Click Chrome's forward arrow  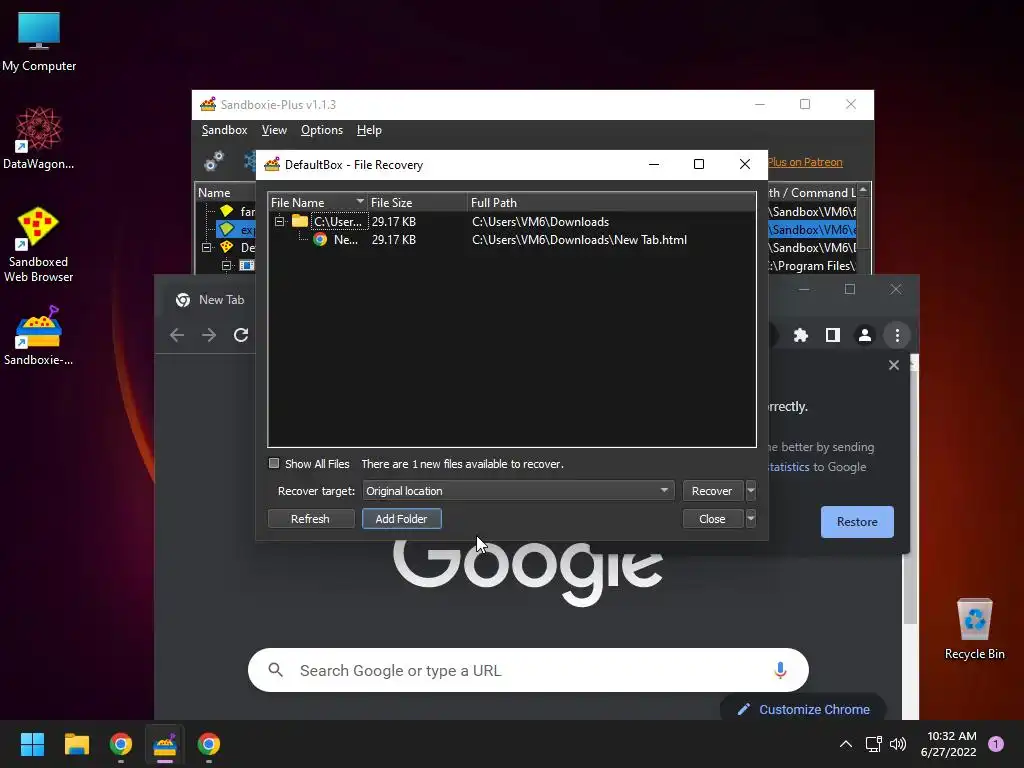[209, 335]
